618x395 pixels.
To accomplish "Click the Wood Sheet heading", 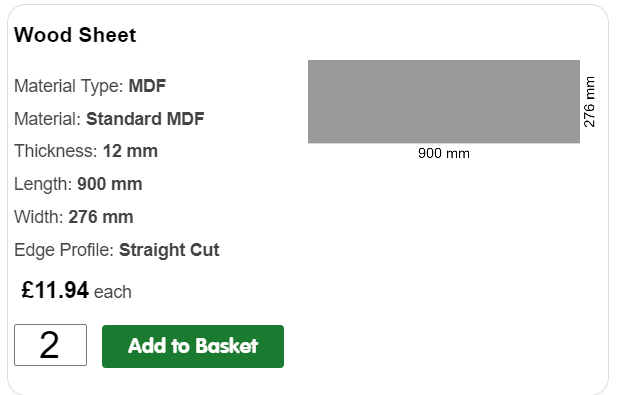I will [75, 35].
